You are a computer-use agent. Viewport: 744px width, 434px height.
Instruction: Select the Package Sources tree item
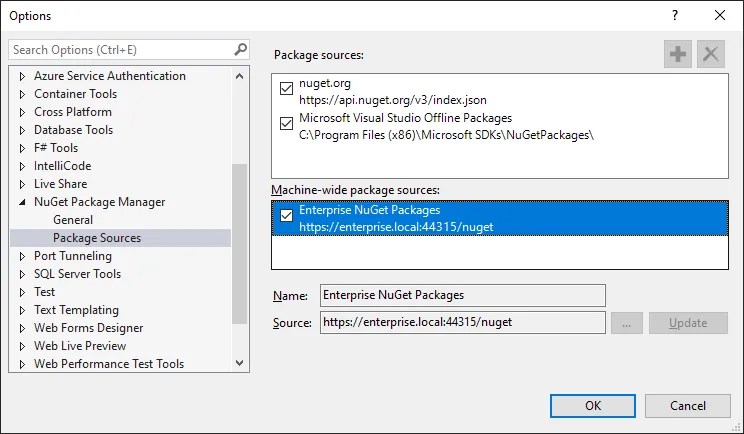click(x=96, y=238)
